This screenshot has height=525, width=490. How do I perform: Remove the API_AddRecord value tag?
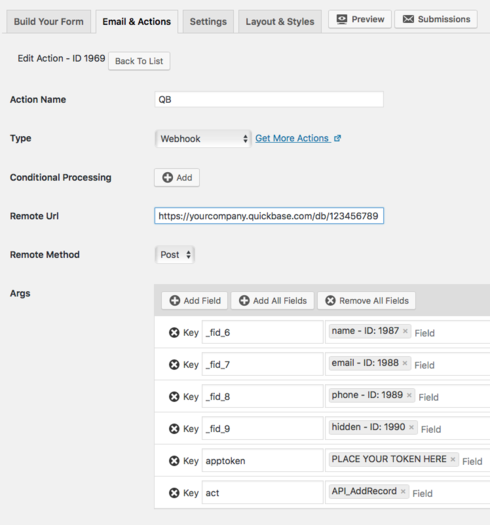coord(403,492)
